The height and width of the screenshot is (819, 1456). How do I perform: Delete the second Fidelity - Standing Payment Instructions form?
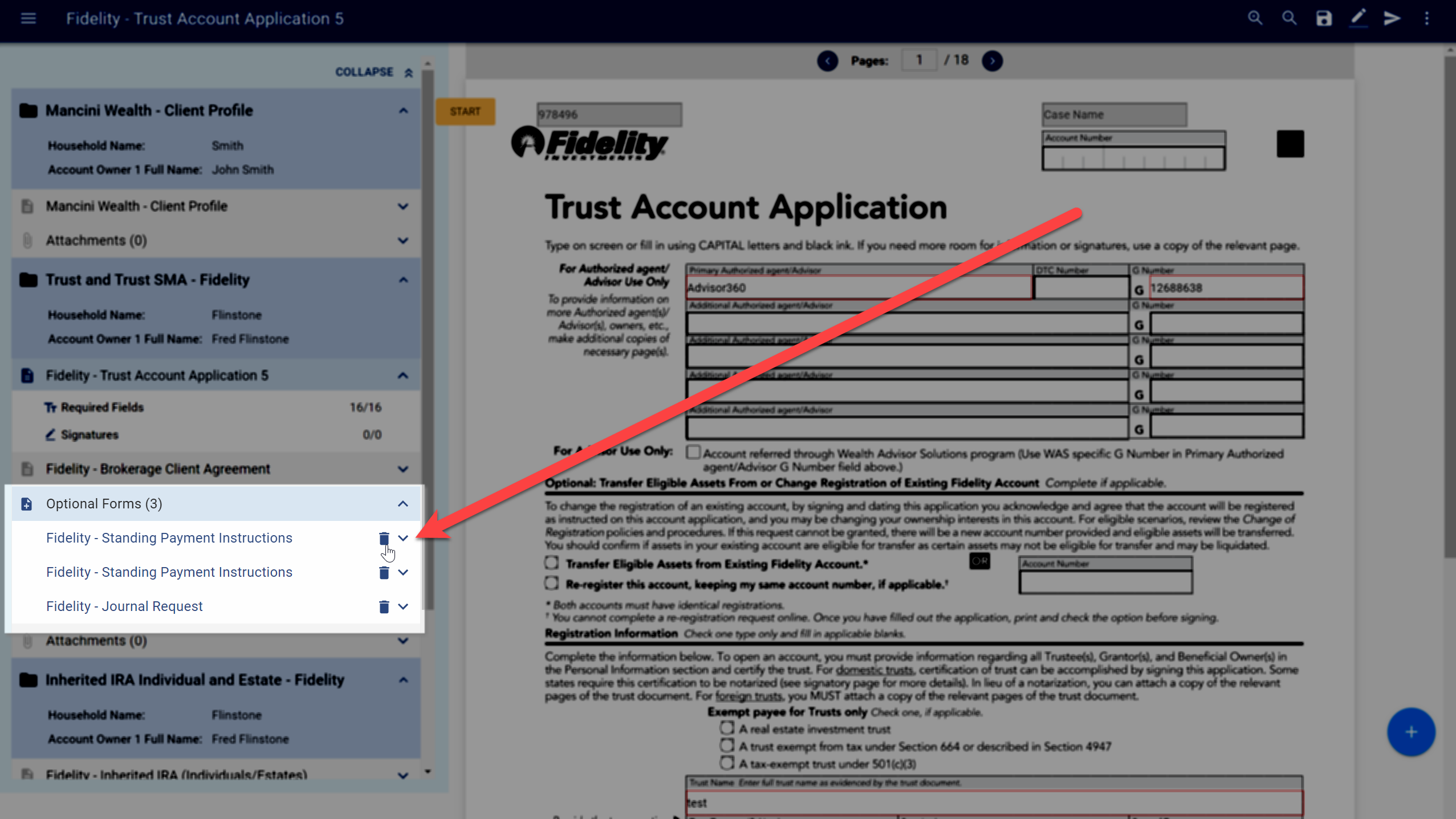coord(384,572)
